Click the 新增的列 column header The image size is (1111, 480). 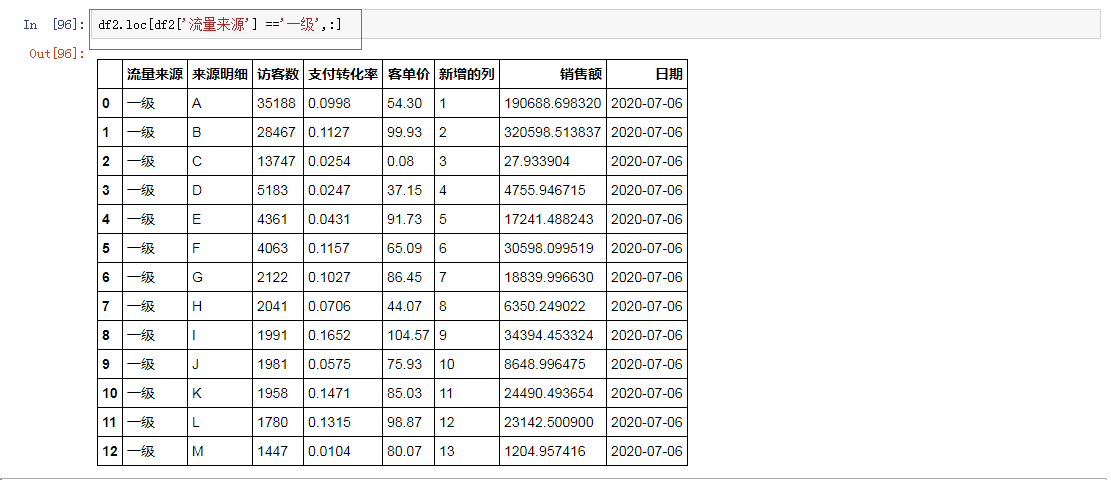click(466, 74)
